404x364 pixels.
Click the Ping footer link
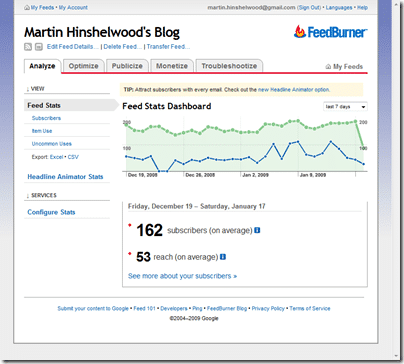tap(197, 309)
